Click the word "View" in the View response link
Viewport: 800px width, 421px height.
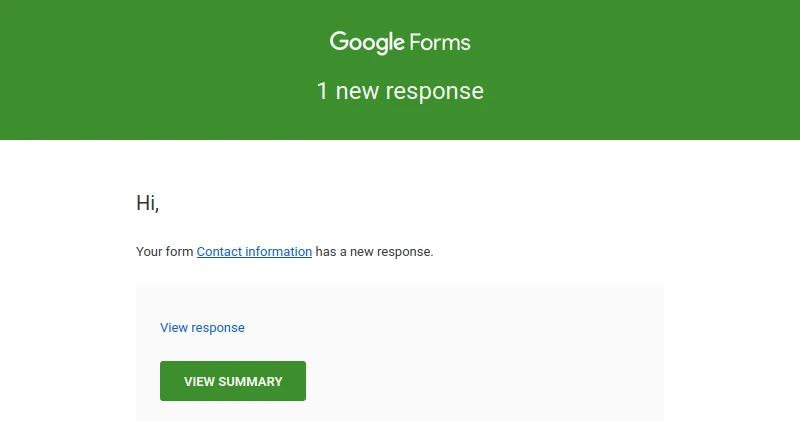[x=174, y=328]
